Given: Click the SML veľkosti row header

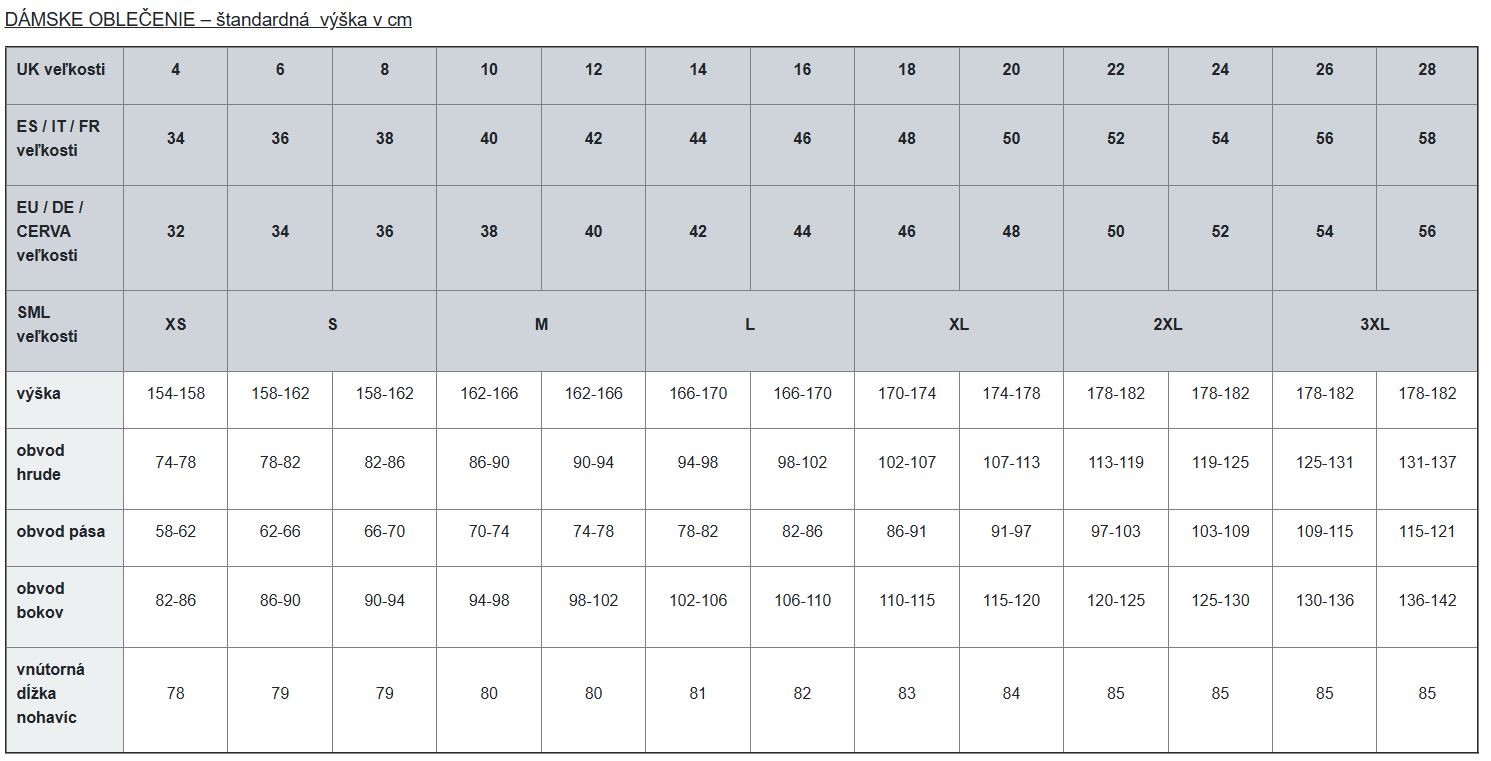Looking at the screenshot, I should [64, 331].
